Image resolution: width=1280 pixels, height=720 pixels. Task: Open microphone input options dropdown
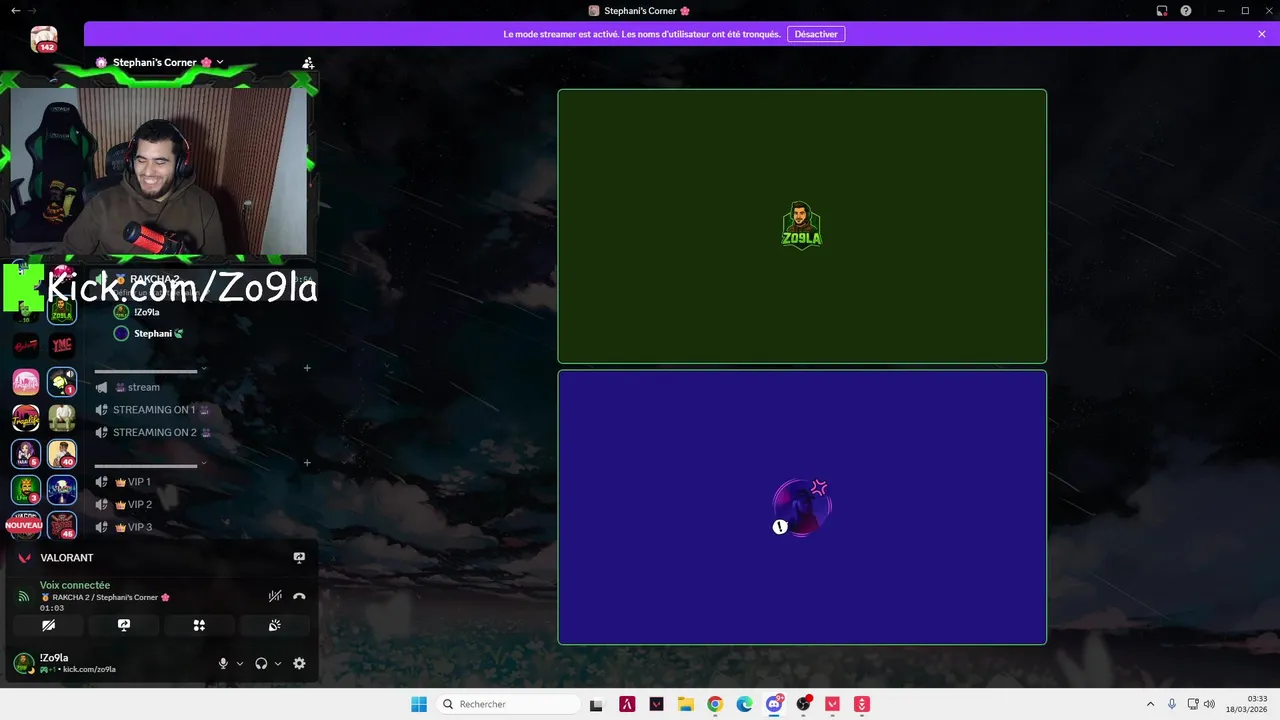tap(240, 663)
